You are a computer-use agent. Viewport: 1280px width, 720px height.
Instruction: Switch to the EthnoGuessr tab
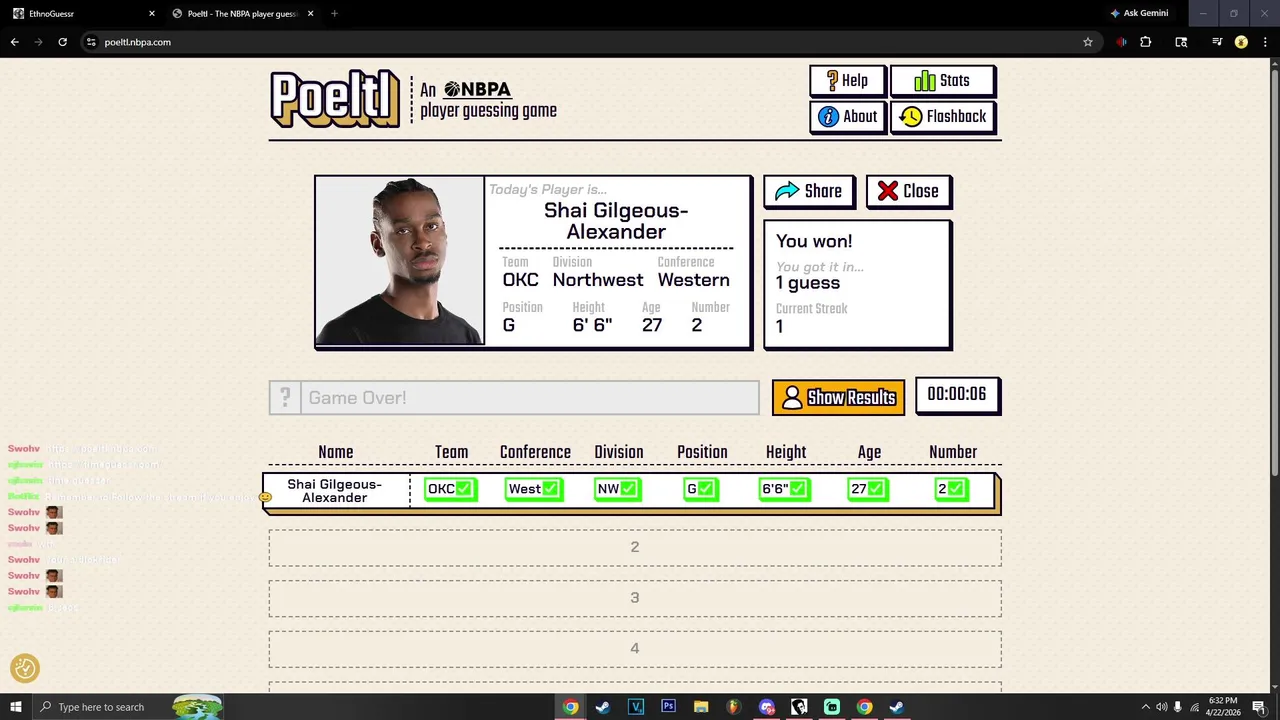(80, 14)
